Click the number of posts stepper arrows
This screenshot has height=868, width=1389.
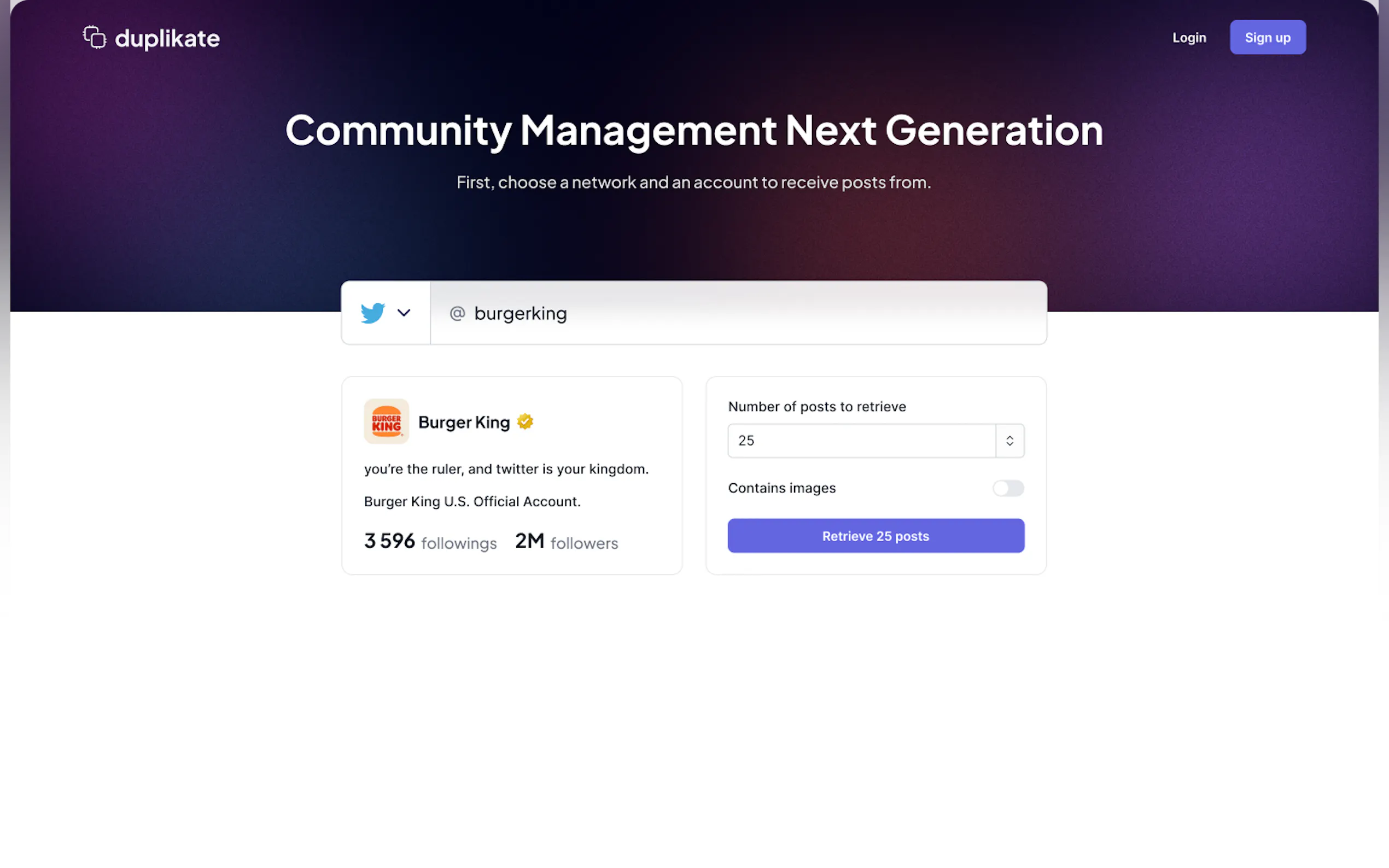coord(1009,441)
